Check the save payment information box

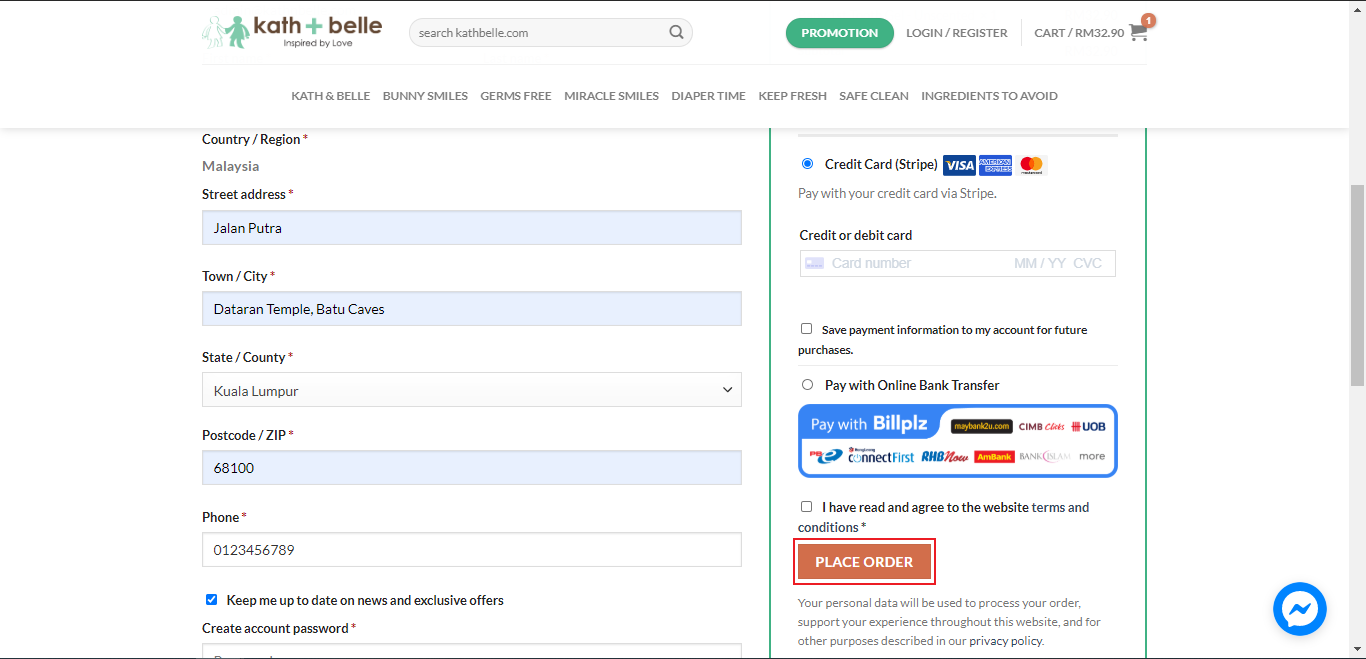coord(807,329)
